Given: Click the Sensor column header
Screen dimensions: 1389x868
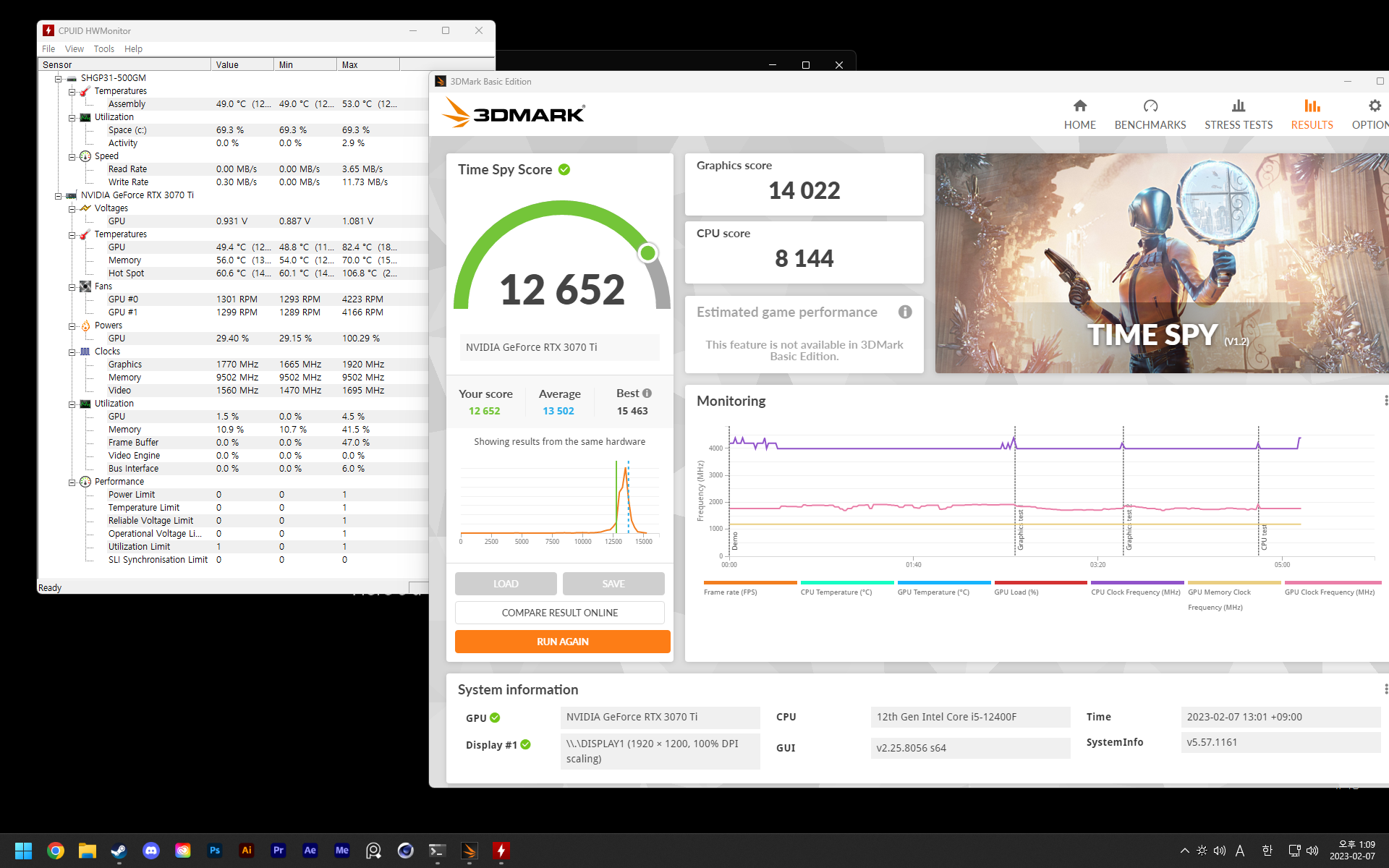Looking at the screenshot, I should [124, 64].
